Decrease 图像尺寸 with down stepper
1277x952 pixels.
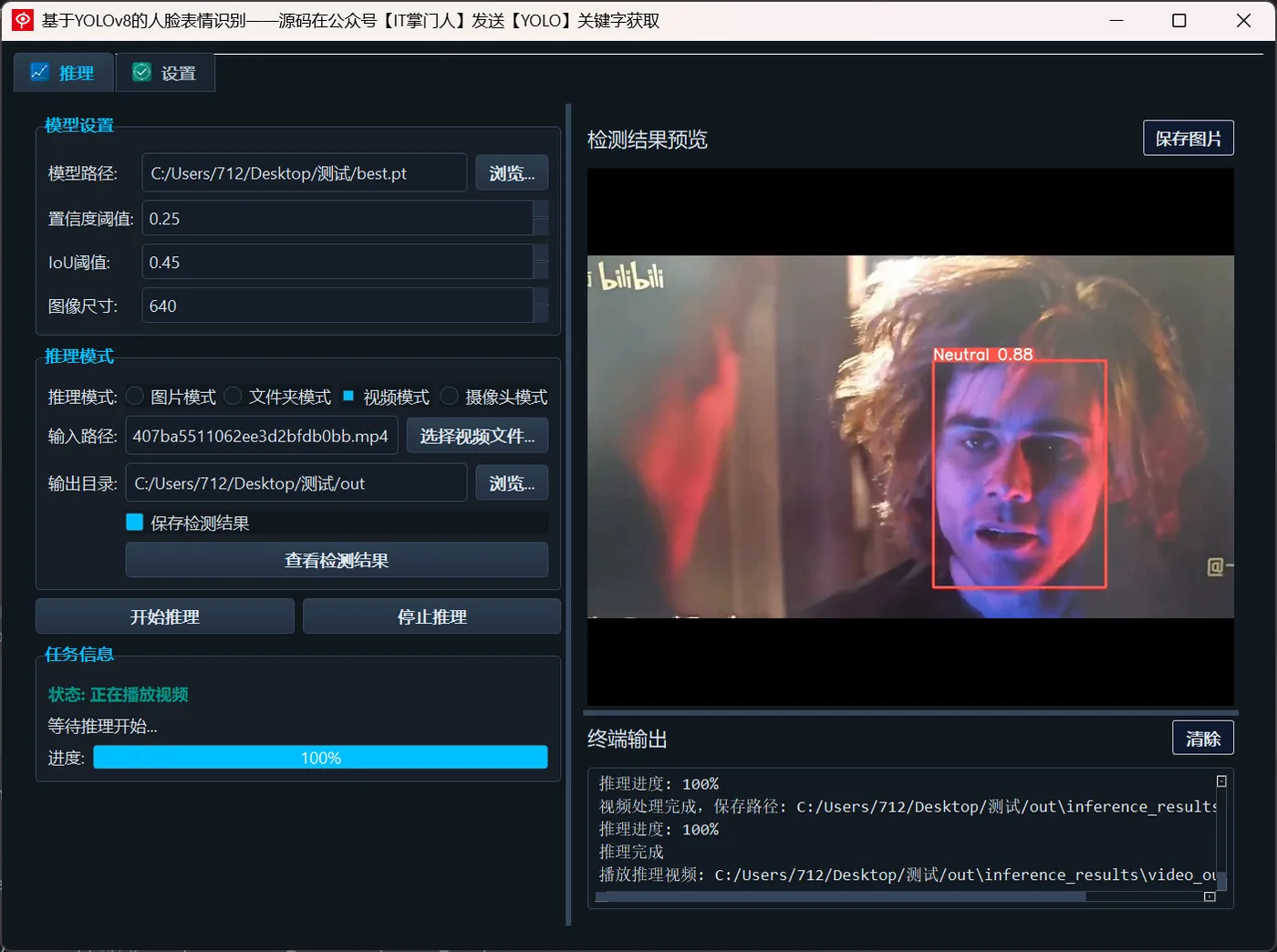point(541,315)
